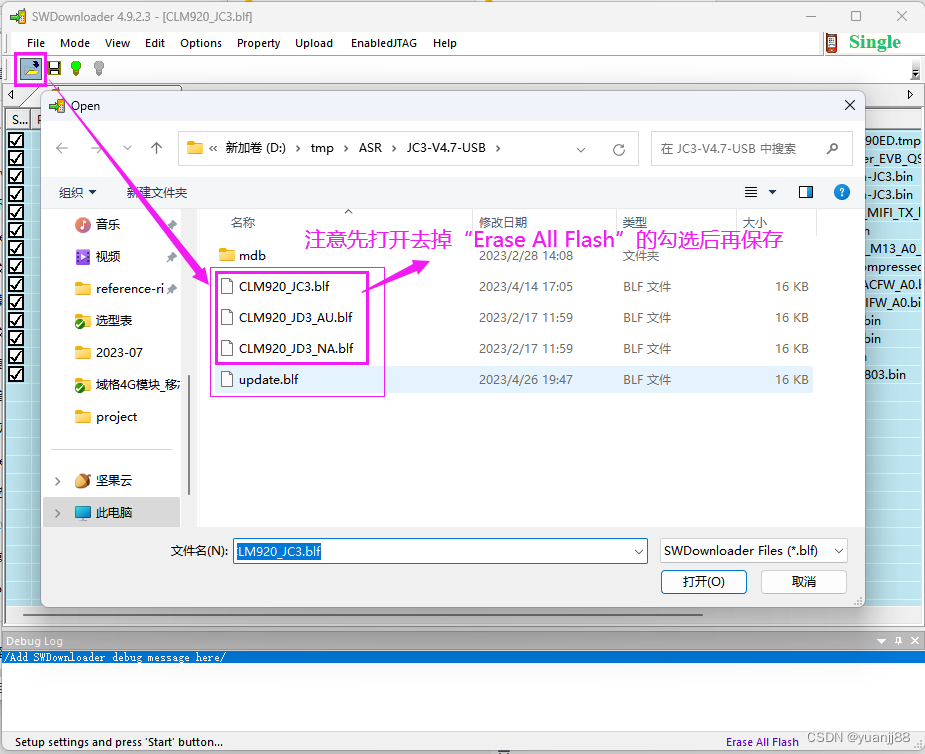Expand the 坚果云 tree node

(x=57, y=481)
